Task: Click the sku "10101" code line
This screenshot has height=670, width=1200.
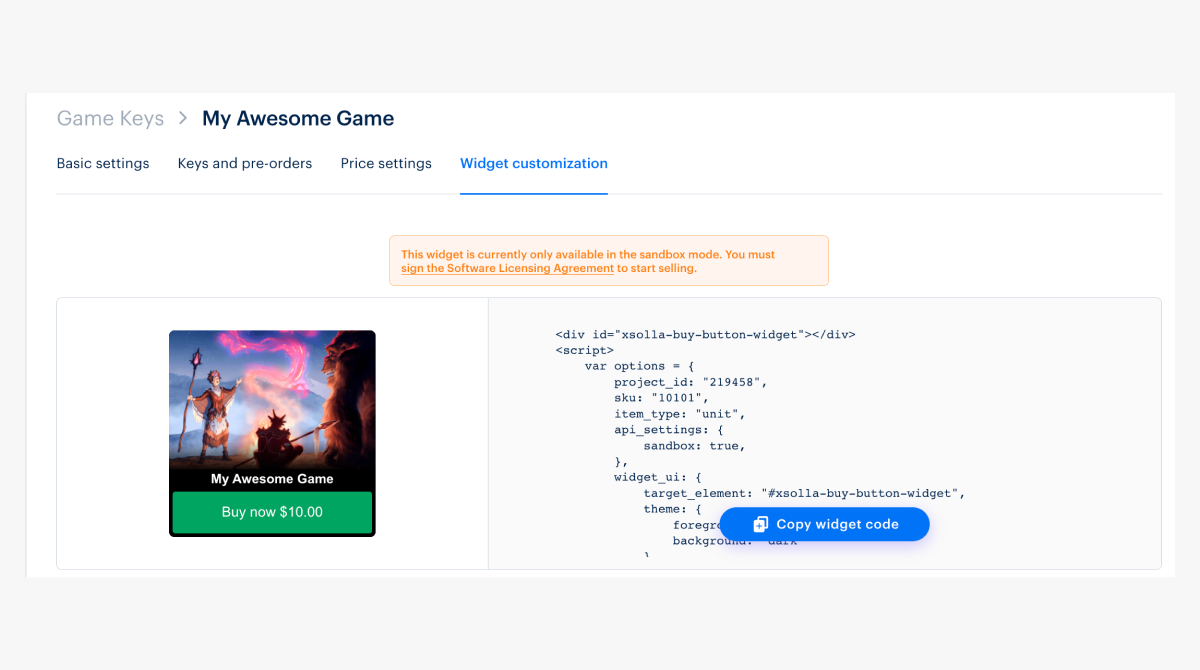Action: tap(661, 398)
